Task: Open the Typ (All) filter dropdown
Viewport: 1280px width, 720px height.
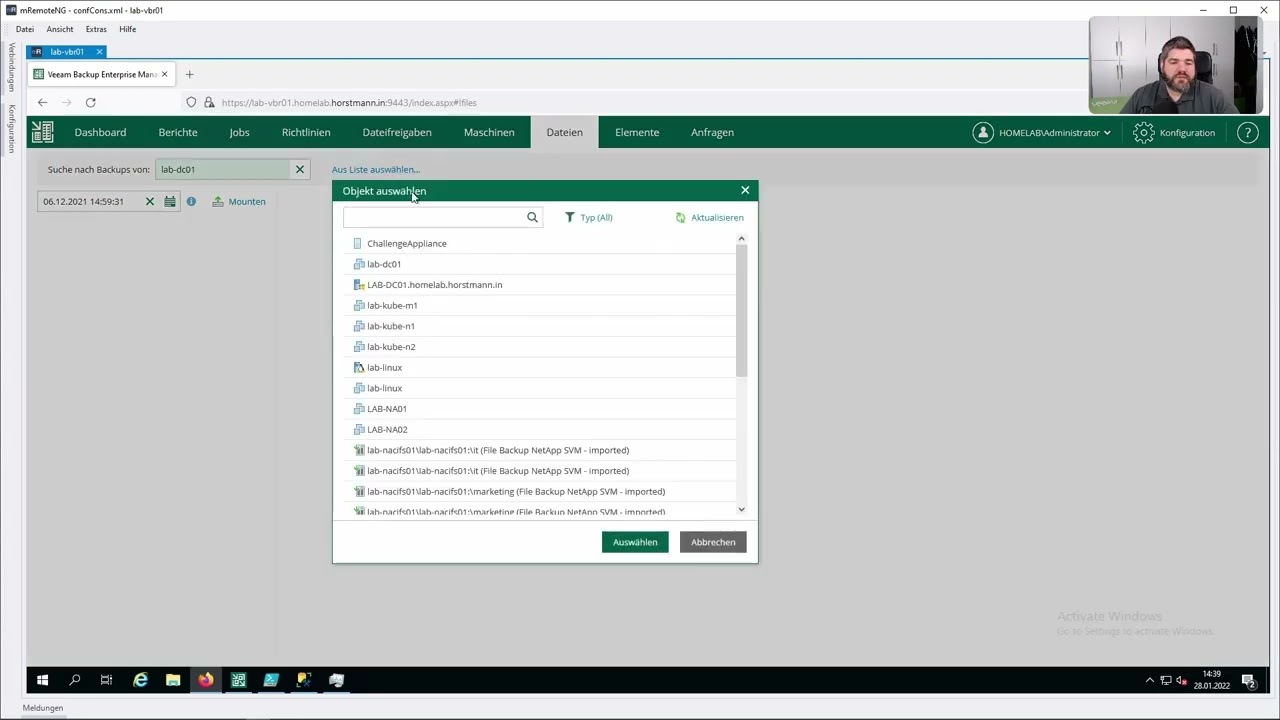Action: [x=589, y=217]
